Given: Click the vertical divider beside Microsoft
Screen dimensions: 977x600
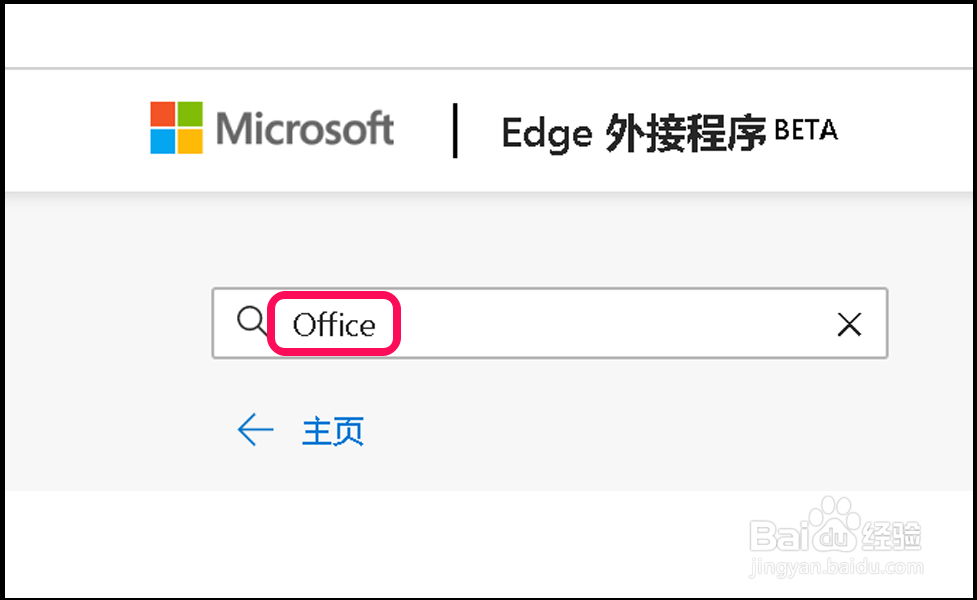Looking at the screenshot, I should tap(455, 130).
